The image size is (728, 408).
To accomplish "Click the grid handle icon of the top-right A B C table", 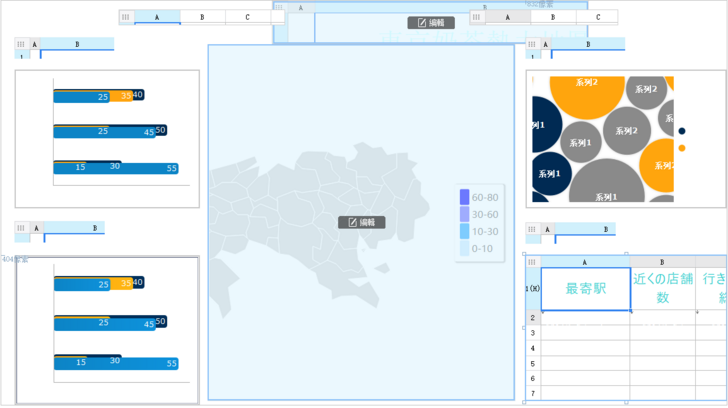I will [x=477, y=17].
